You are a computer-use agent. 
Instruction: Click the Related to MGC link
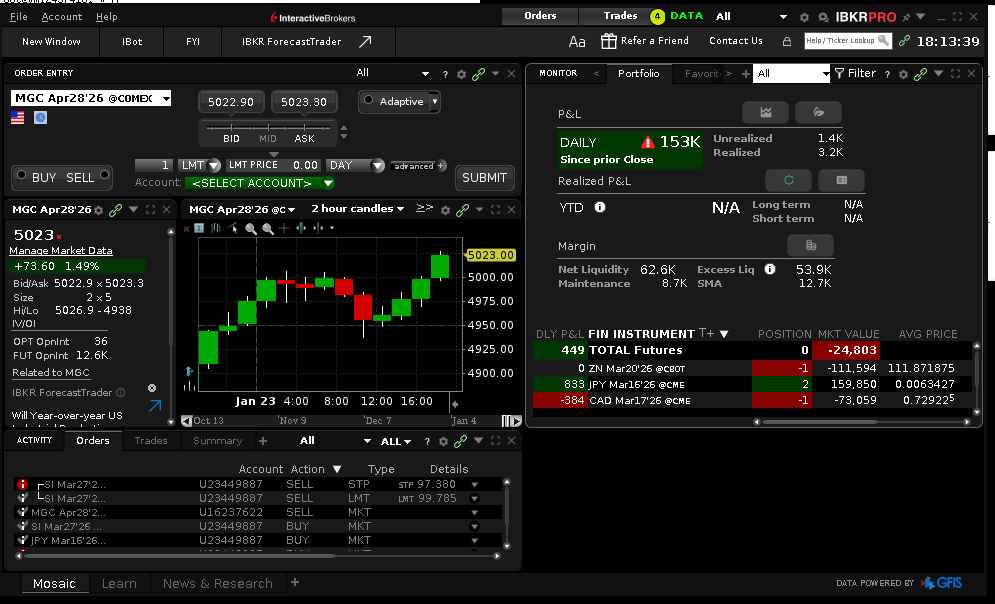[51, 372]
